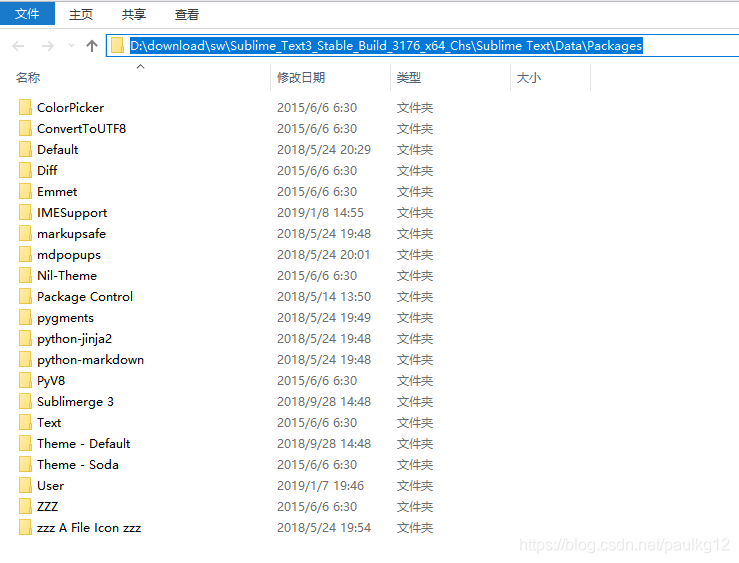Switch to the 主页 tab
The width and height of the screenshot is (739, 563).
pyautogui.click(x=81, y=14)
